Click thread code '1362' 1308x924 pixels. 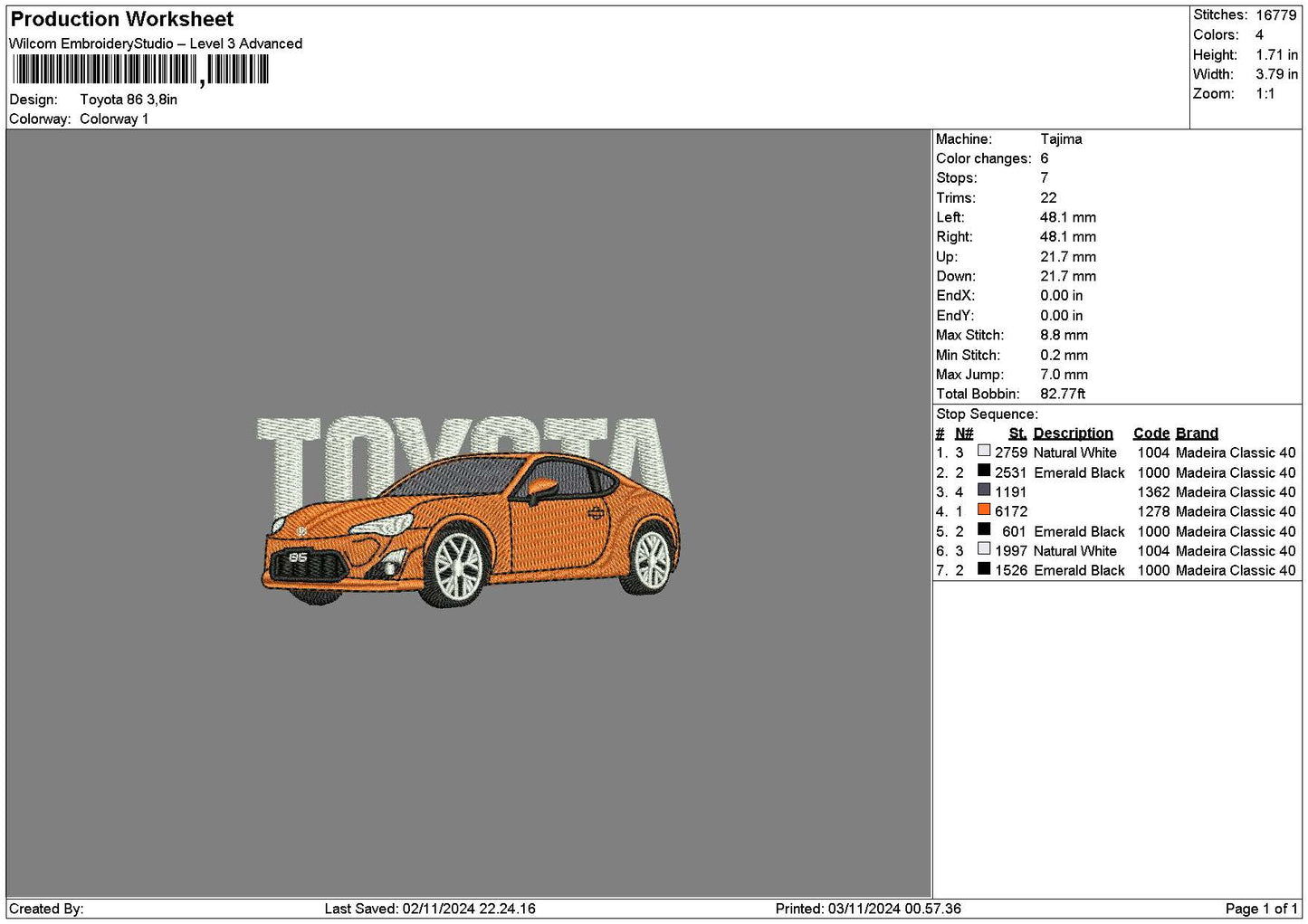coord(1153,492)
